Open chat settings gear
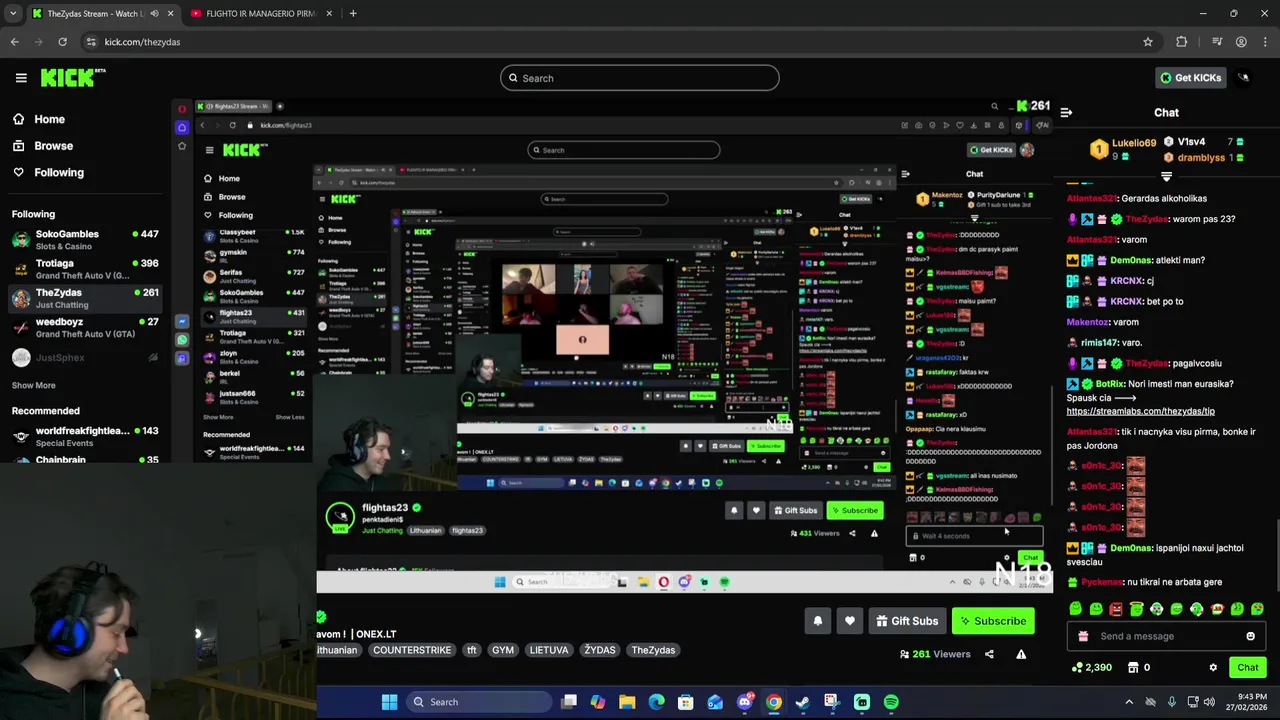Image resolution: width=1280 pixels, height=720 pixels. click(x=1213, y=667)
